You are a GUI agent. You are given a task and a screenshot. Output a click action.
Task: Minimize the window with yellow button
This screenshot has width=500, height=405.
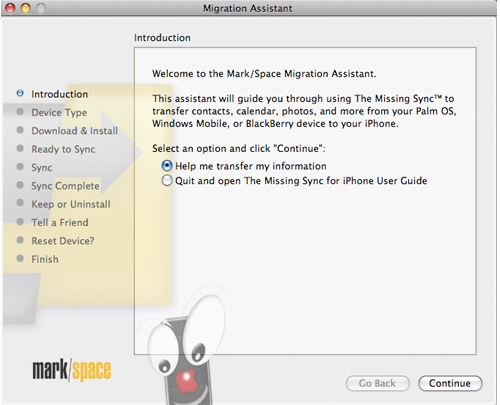coord(26,8)
